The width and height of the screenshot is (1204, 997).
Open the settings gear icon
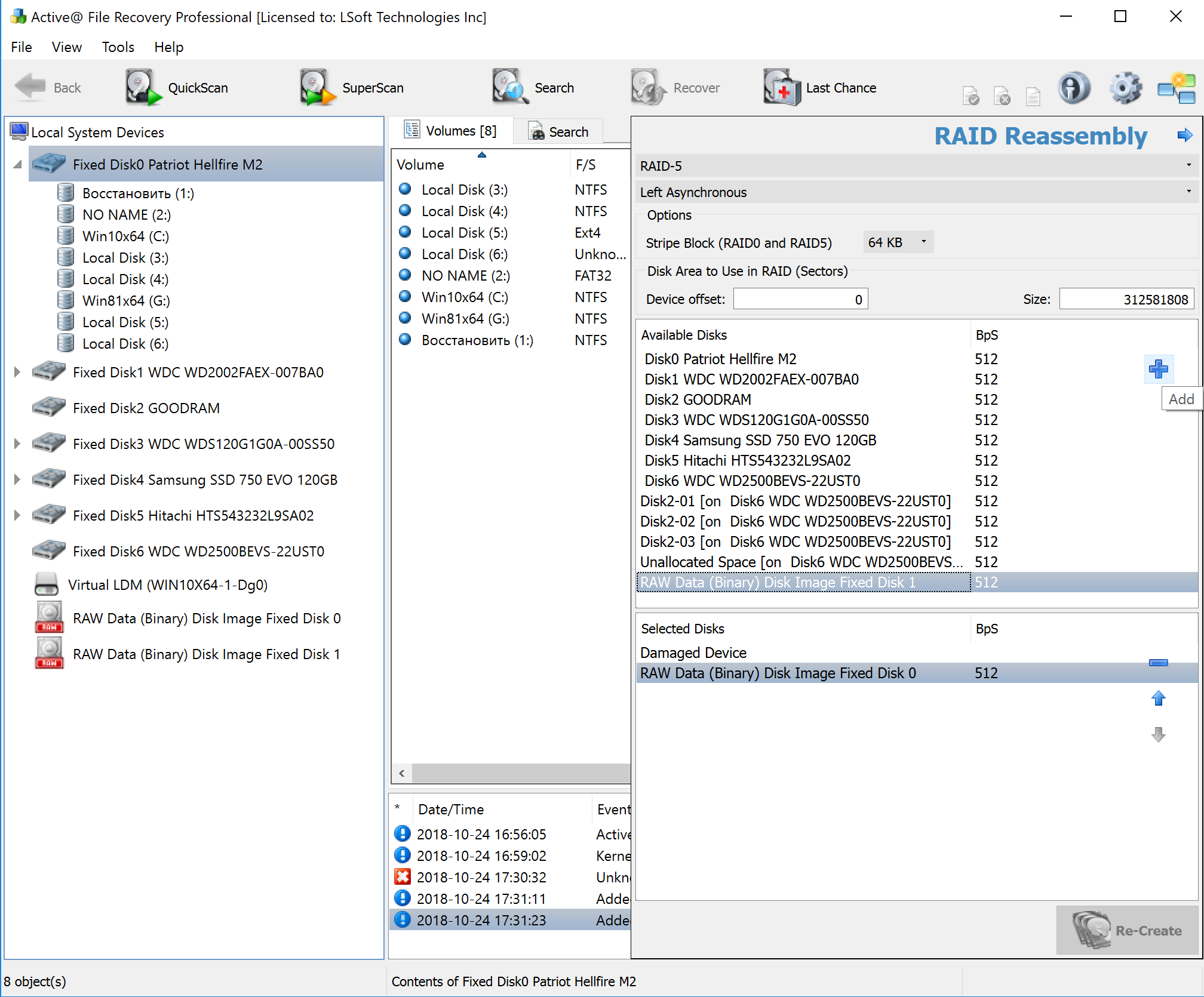click(x=1125, y=88)
